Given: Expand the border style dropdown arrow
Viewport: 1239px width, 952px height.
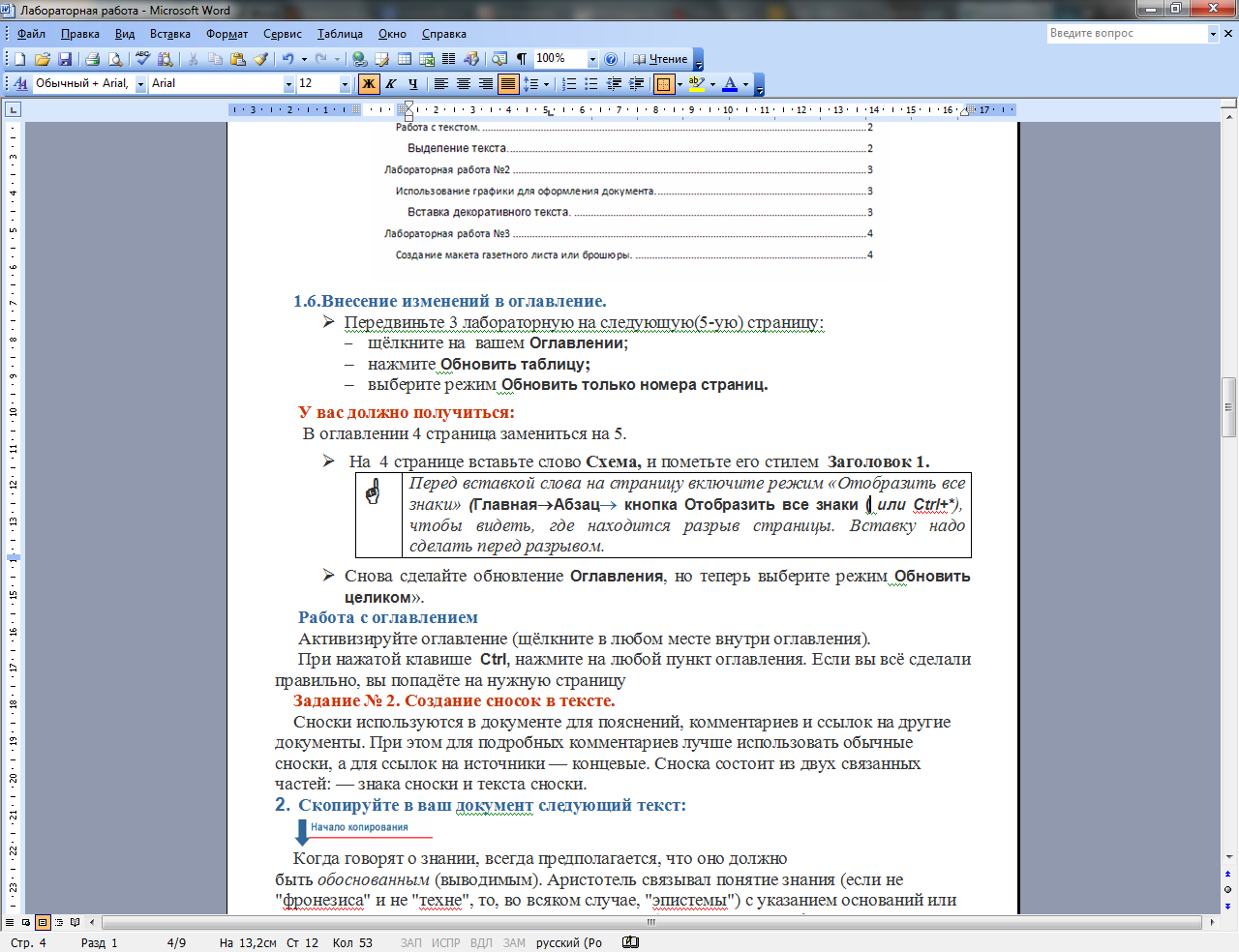Looking at the screenshot, I should (680, 84).
